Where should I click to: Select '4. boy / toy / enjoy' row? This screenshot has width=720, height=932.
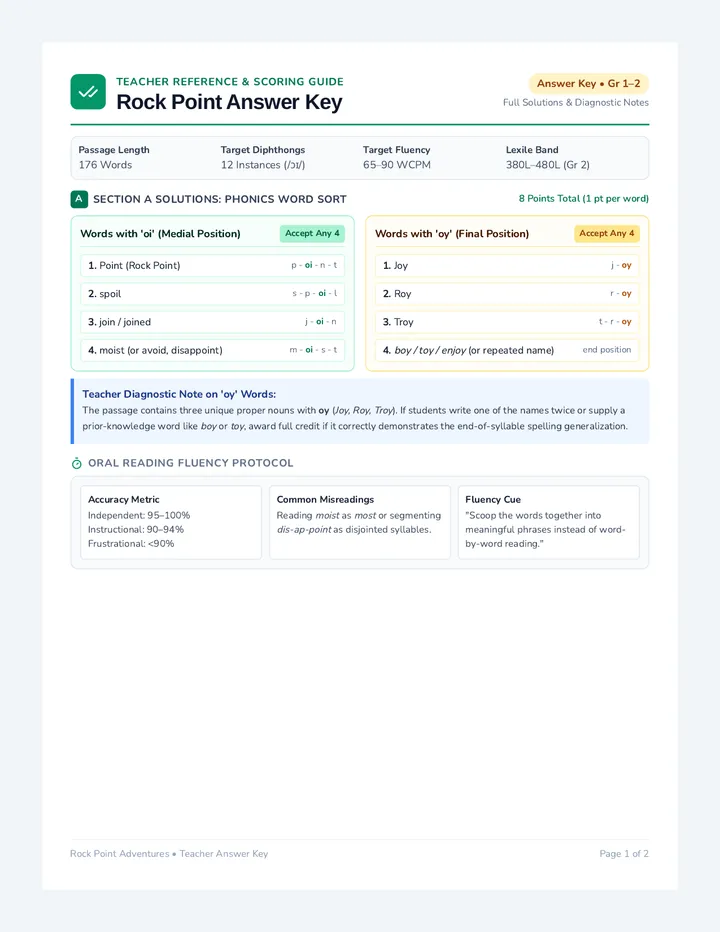pyautogui.click(x=507, y=350)
